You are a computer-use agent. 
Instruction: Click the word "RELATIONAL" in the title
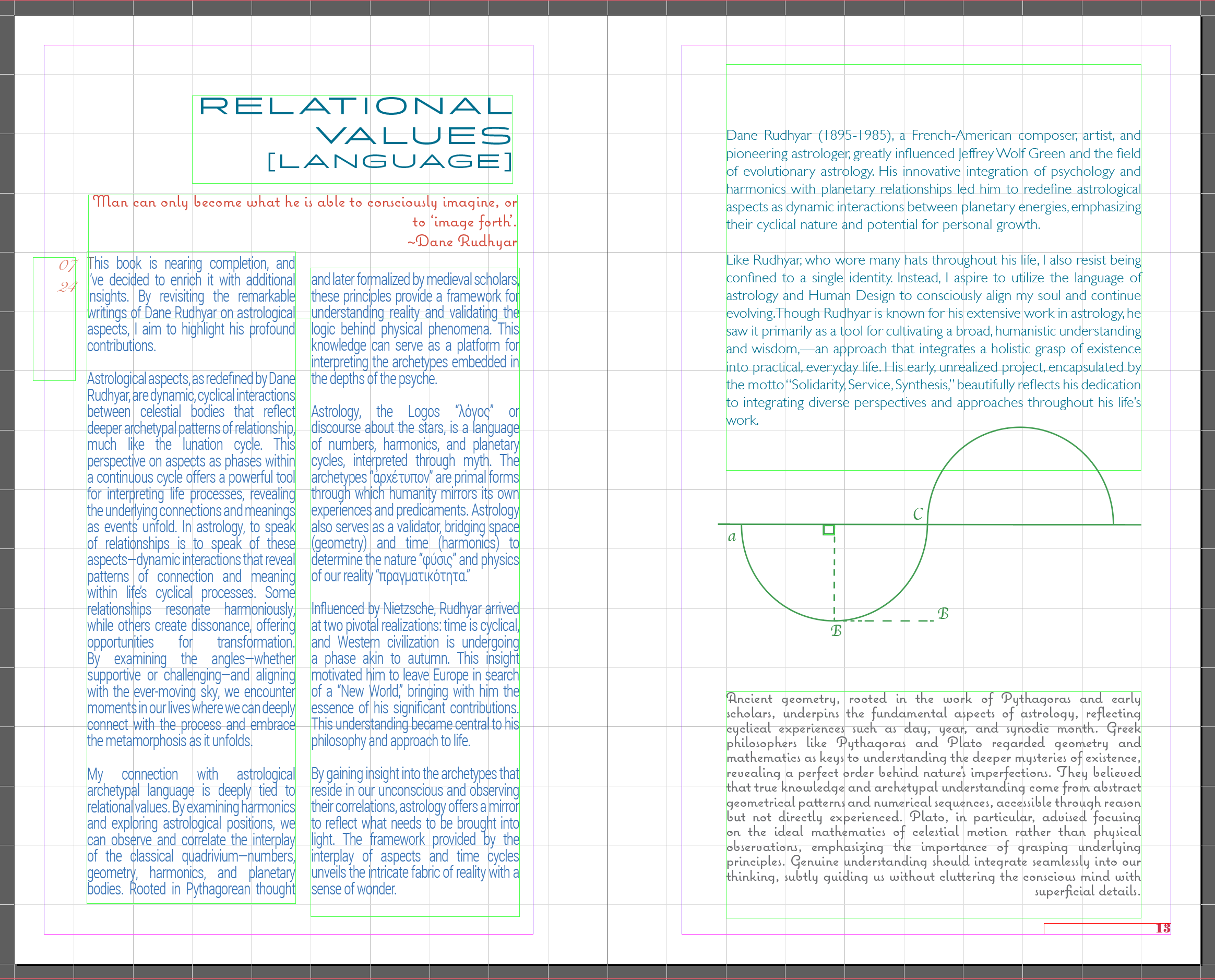click(356, 106)
